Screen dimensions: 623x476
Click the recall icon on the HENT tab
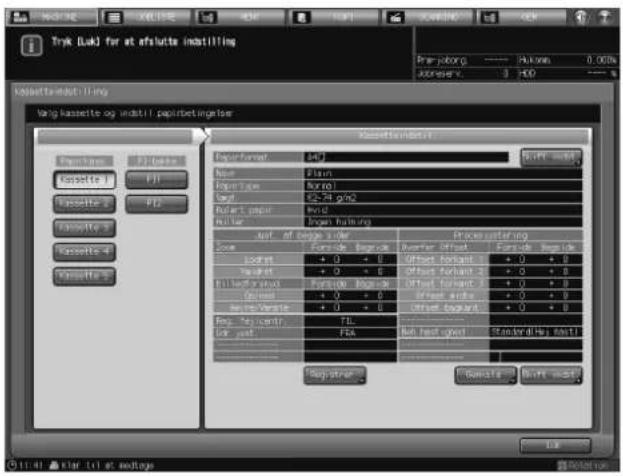point(207,17)
